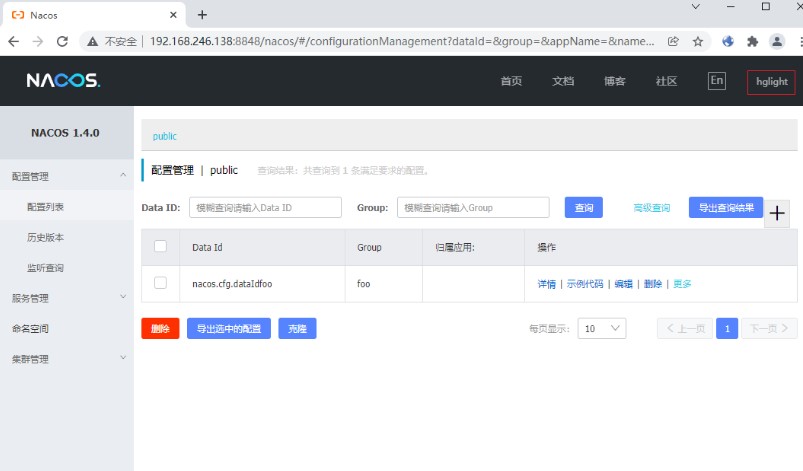803x471 pixels.
Task: Open the globe browser extension icon
Action: click(x=728, y=41)
